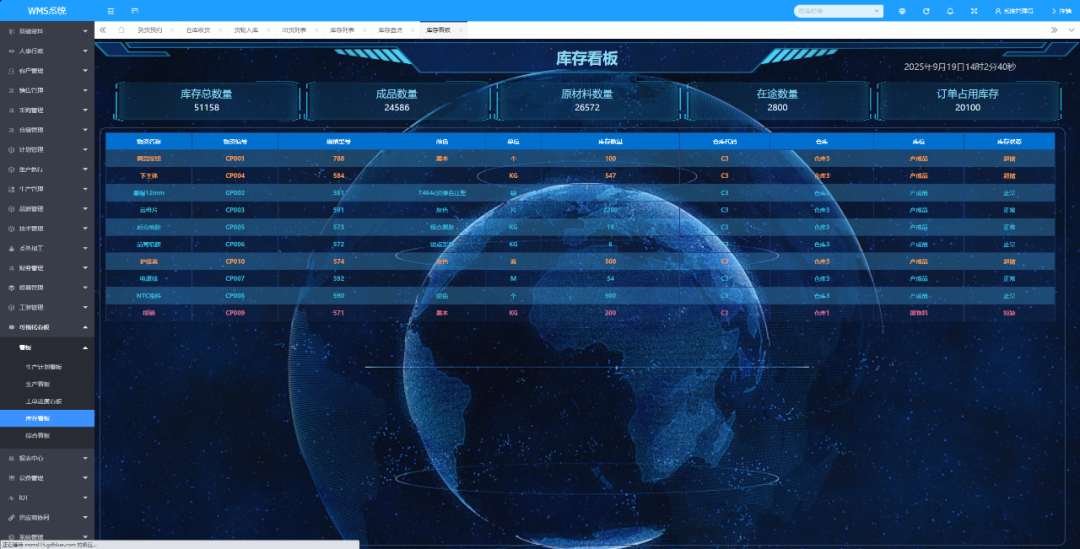Click the 人事行政 sidebar icon
Screen dimensions: 1080x549
pos(11,51)
